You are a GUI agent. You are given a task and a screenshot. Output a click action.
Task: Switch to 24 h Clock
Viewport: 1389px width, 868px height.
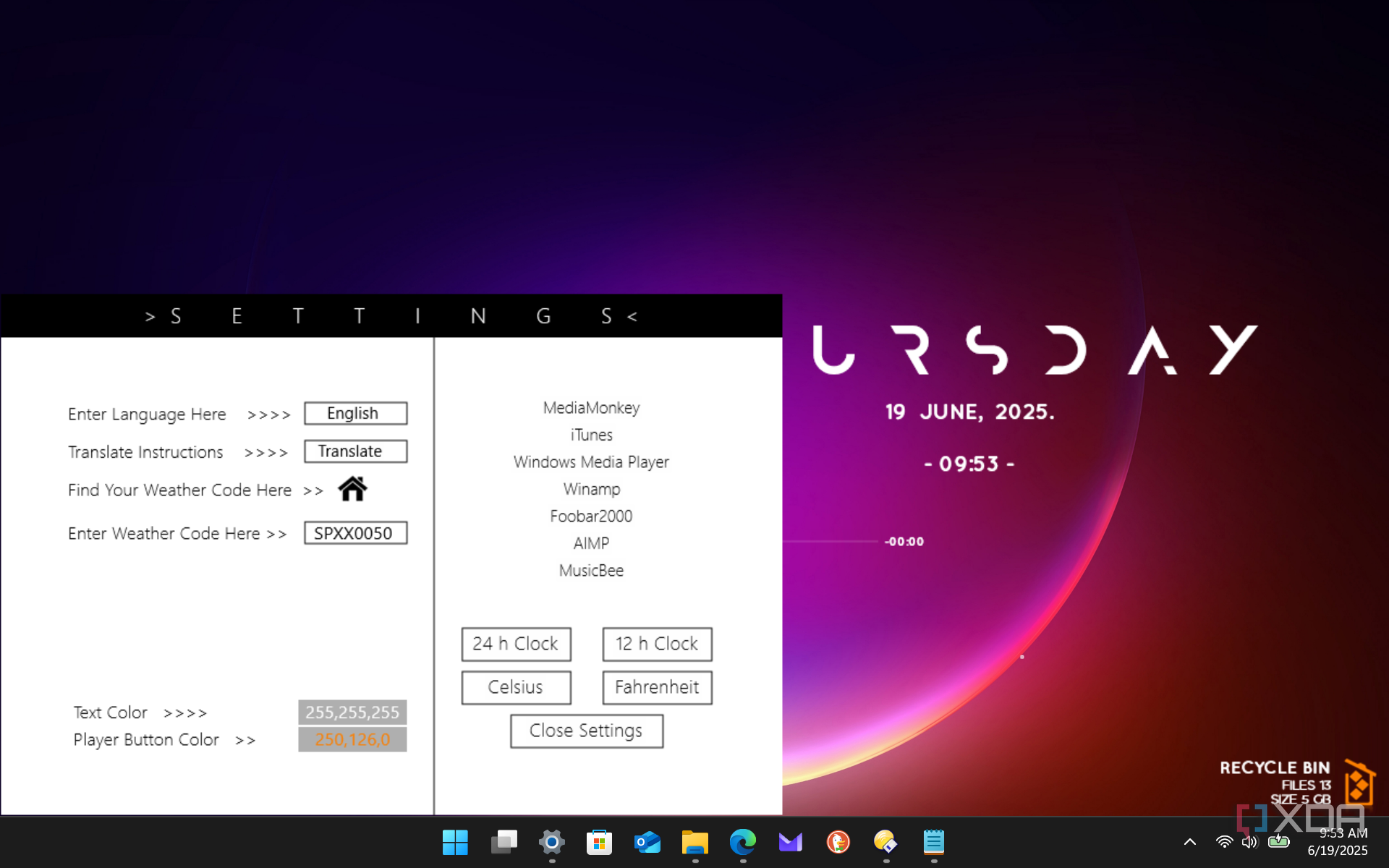click(x=516, y=644)
